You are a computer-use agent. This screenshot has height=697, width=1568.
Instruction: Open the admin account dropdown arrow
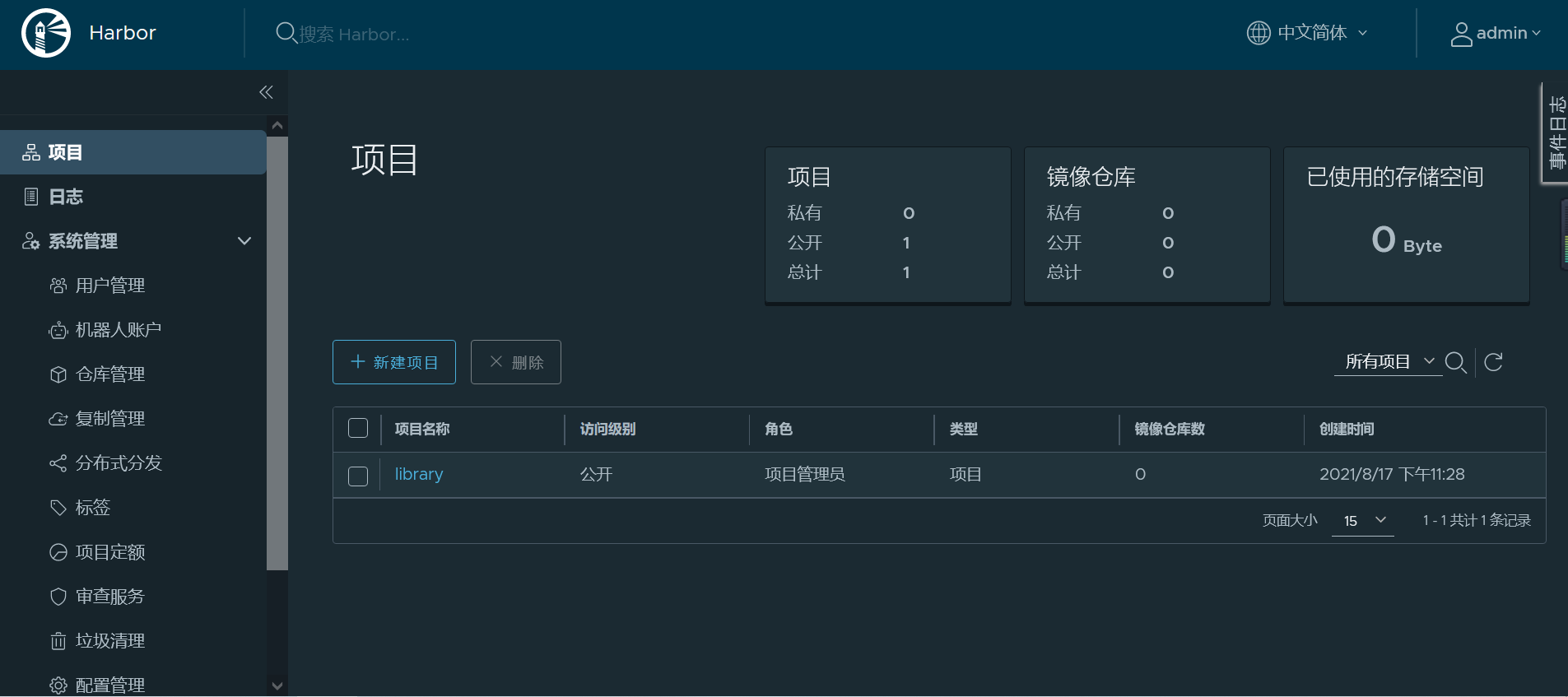coord(1536,34)
